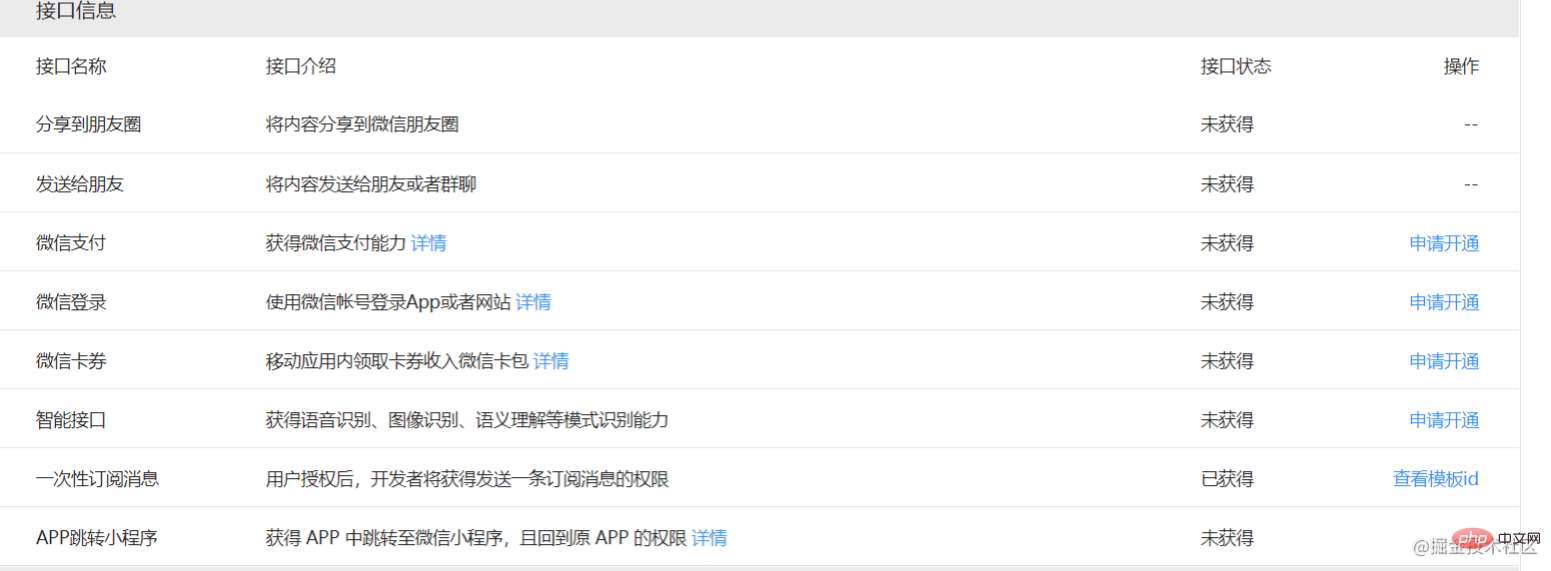Select the 一次性订阅消息 interface name
This screenshot has width=1551, height=571.
pos(97,479)
